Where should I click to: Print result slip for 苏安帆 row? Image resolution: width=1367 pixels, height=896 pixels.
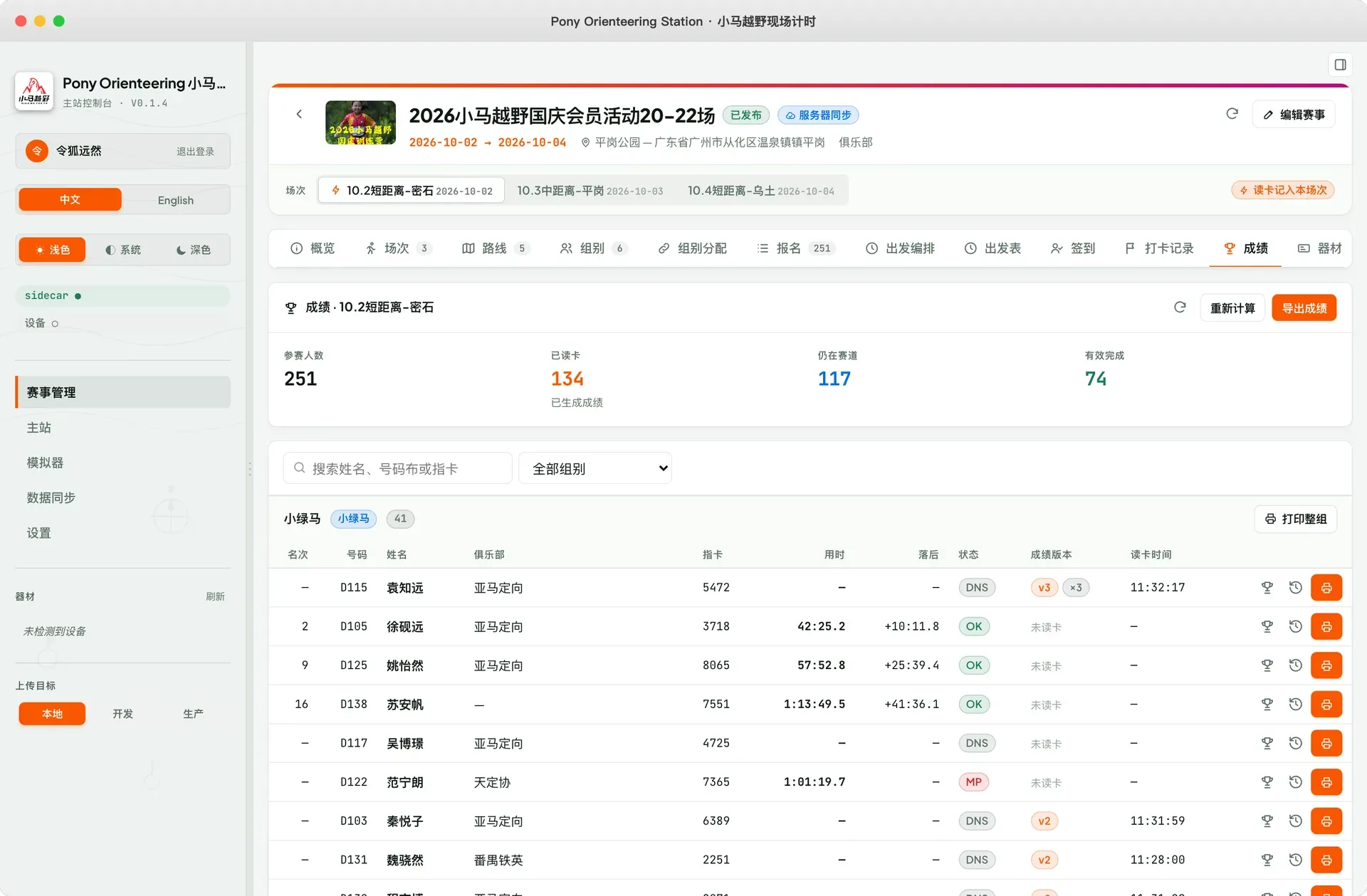pyautogui.click(x=1326, y=705)
